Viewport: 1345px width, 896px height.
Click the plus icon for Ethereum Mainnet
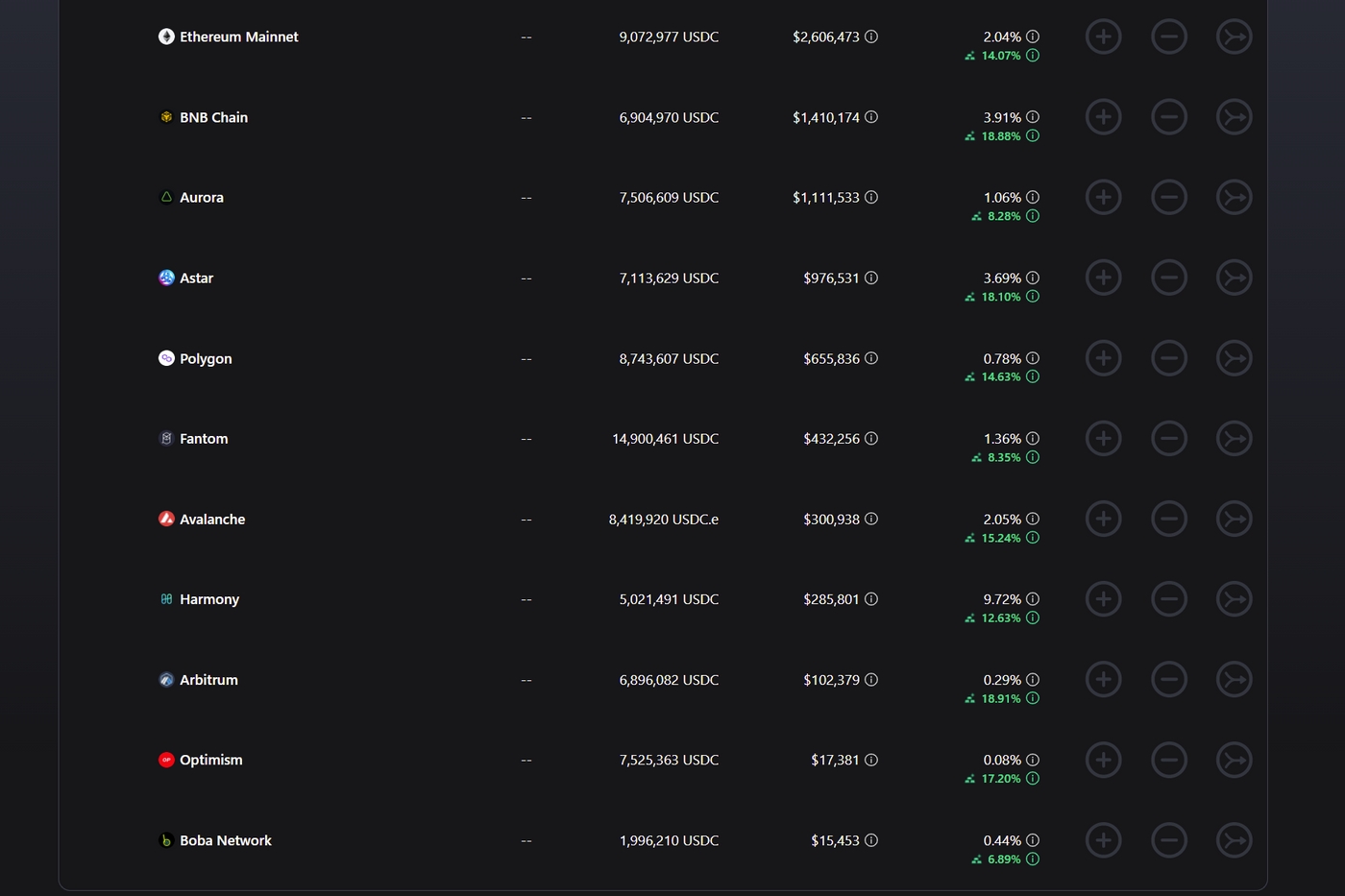point(1103,36)
